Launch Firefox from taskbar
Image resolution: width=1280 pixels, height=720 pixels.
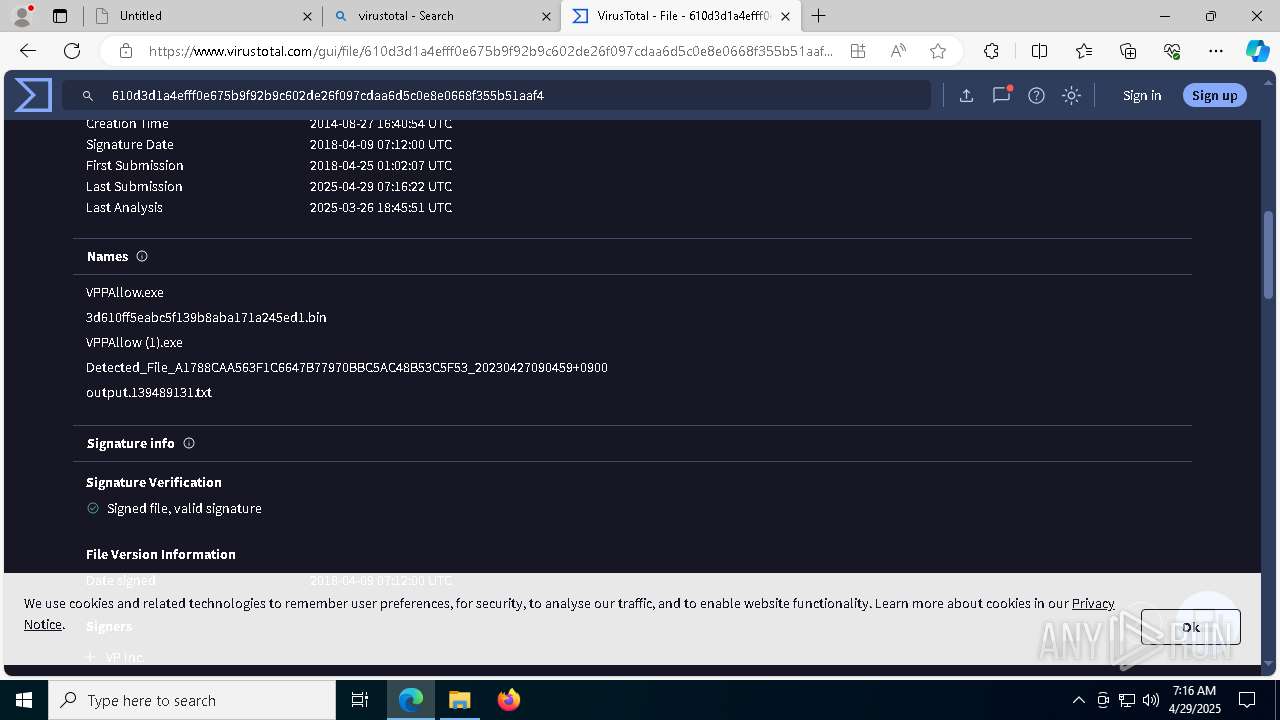[508, 700]
